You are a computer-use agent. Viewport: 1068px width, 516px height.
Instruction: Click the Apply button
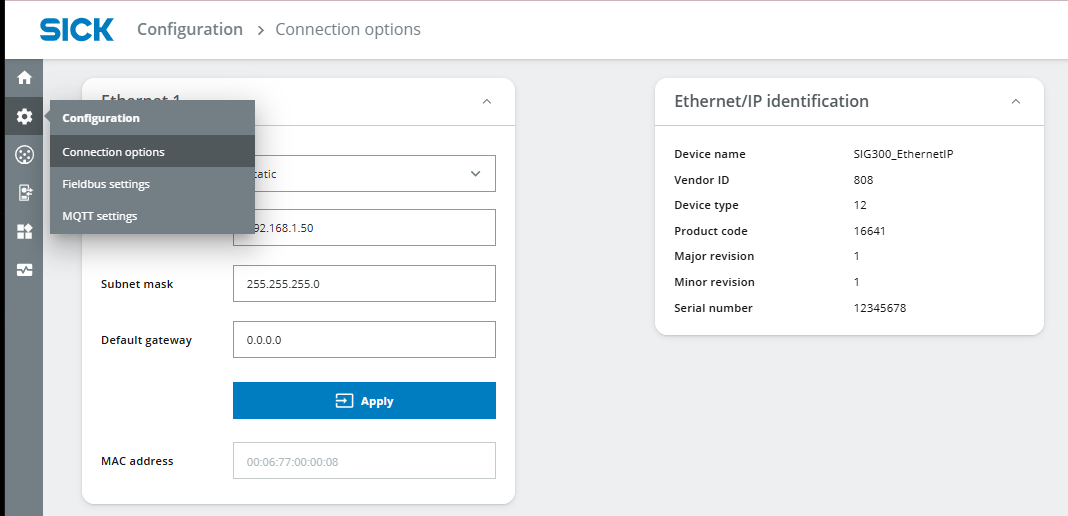364,401
